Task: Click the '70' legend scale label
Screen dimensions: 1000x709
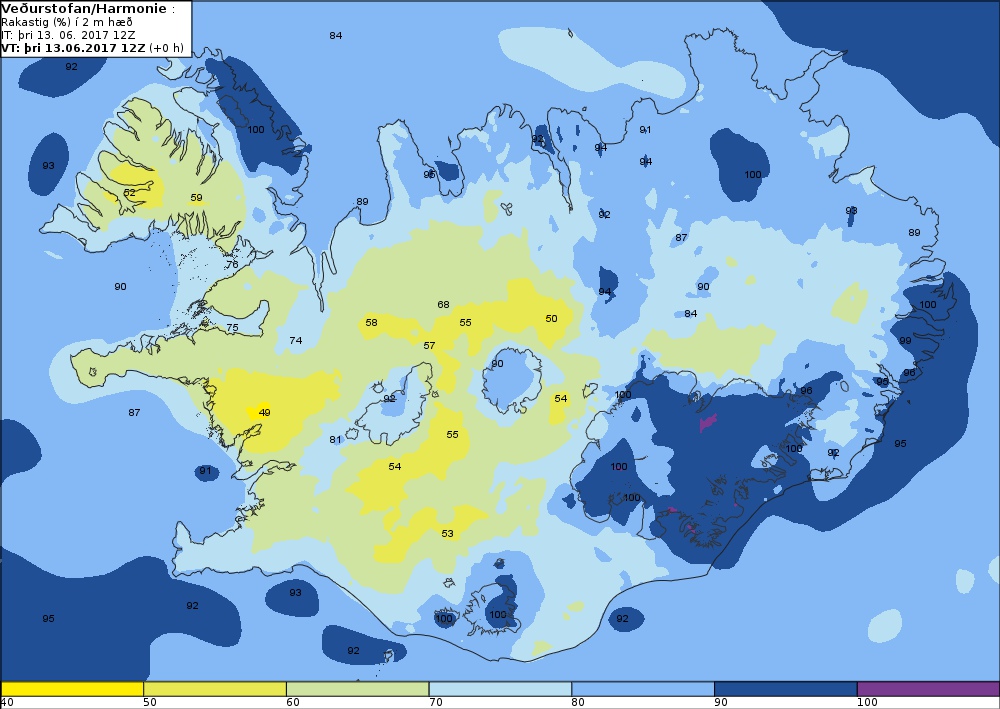Action: (436, 703)
